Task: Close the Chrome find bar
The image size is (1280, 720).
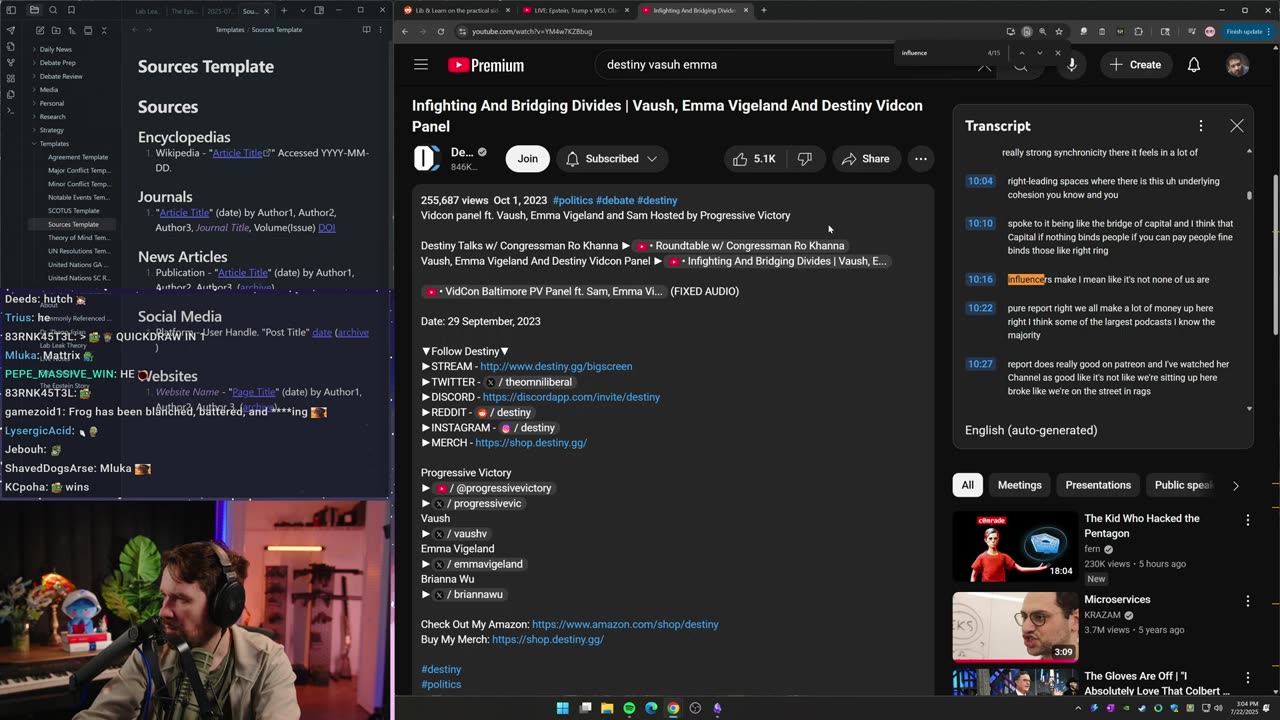Action: pos(1058,53)
